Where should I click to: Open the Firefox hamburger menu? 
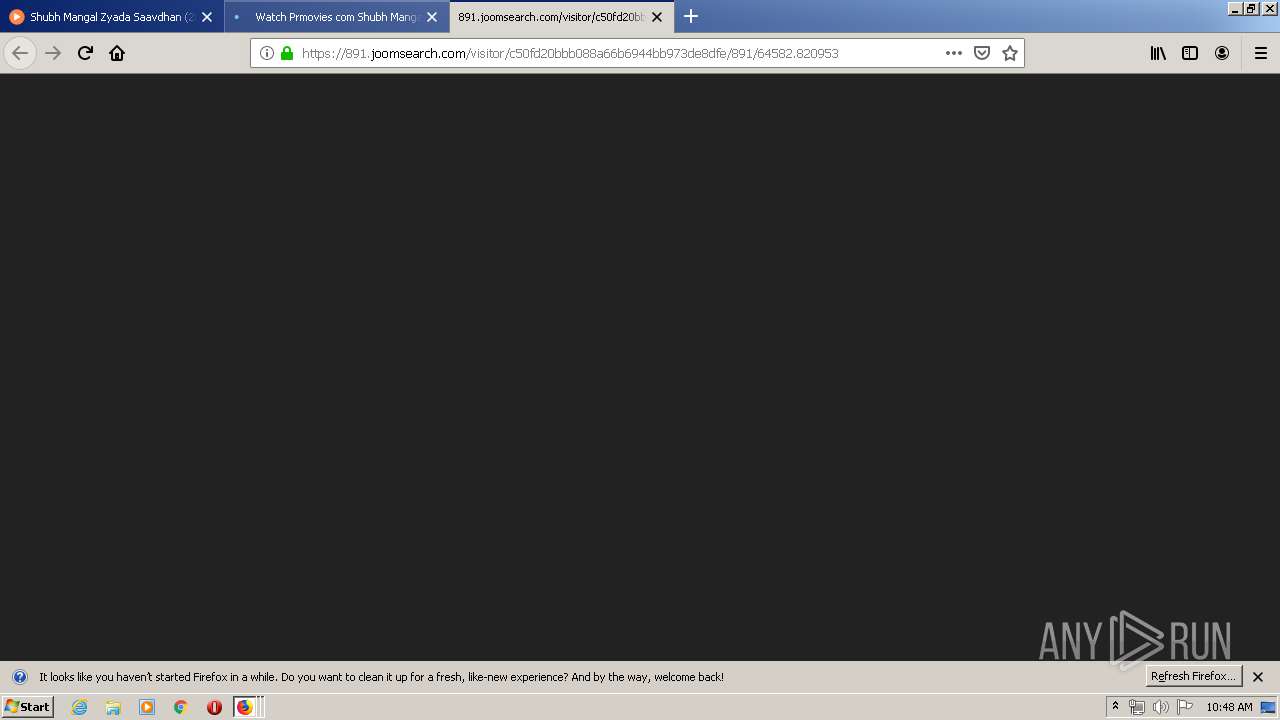[x=1261, y=53]
